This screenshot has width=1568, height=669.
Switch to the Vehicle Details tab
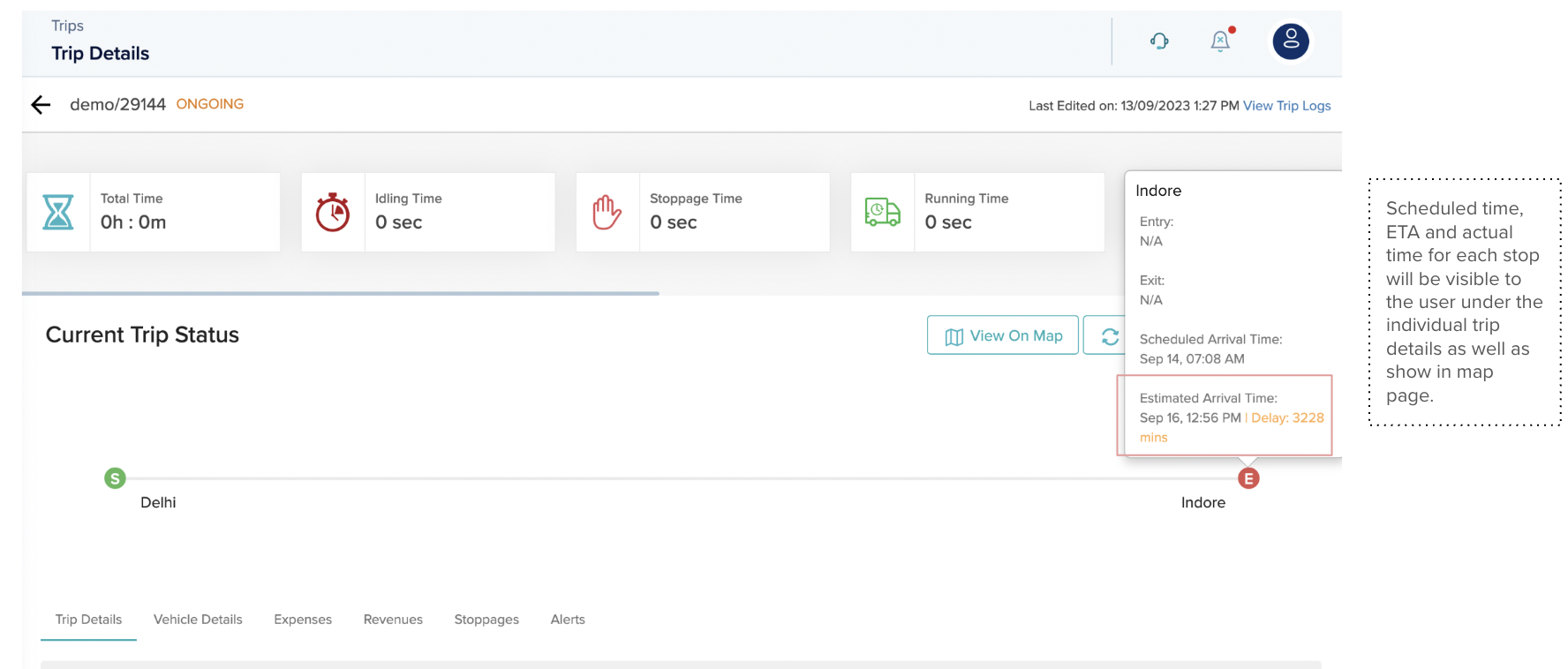tap(198, 620)
